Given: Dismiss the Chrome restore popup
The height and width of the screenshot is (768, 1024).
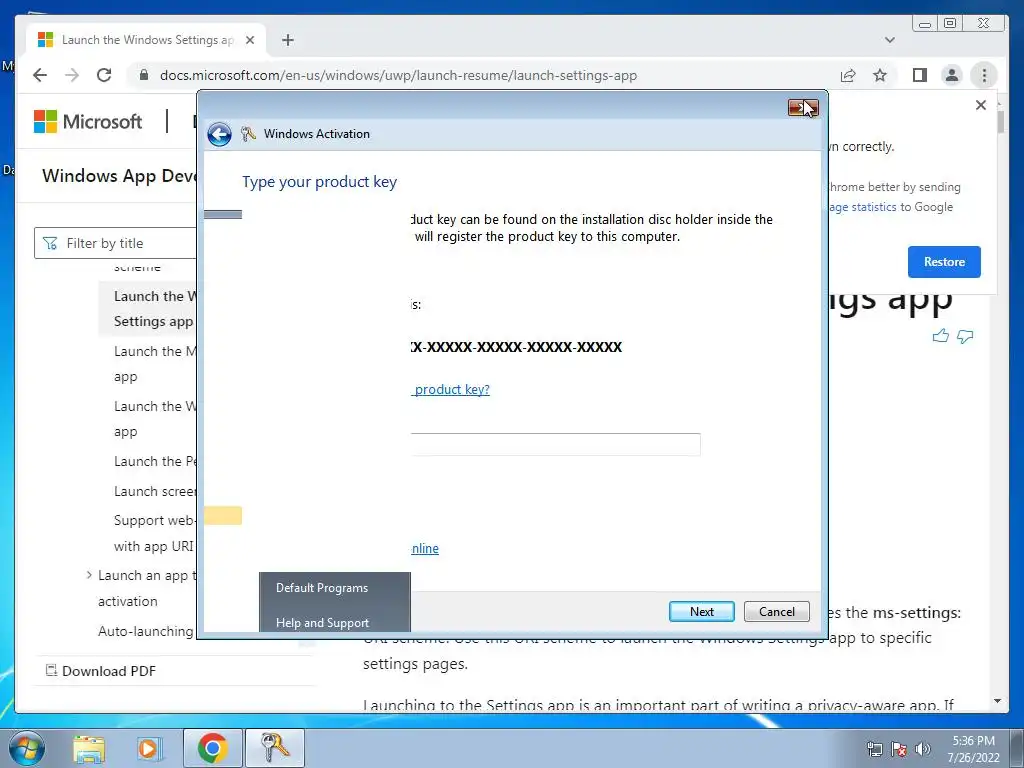Looking at the screenshot, I should click(980, 105).
